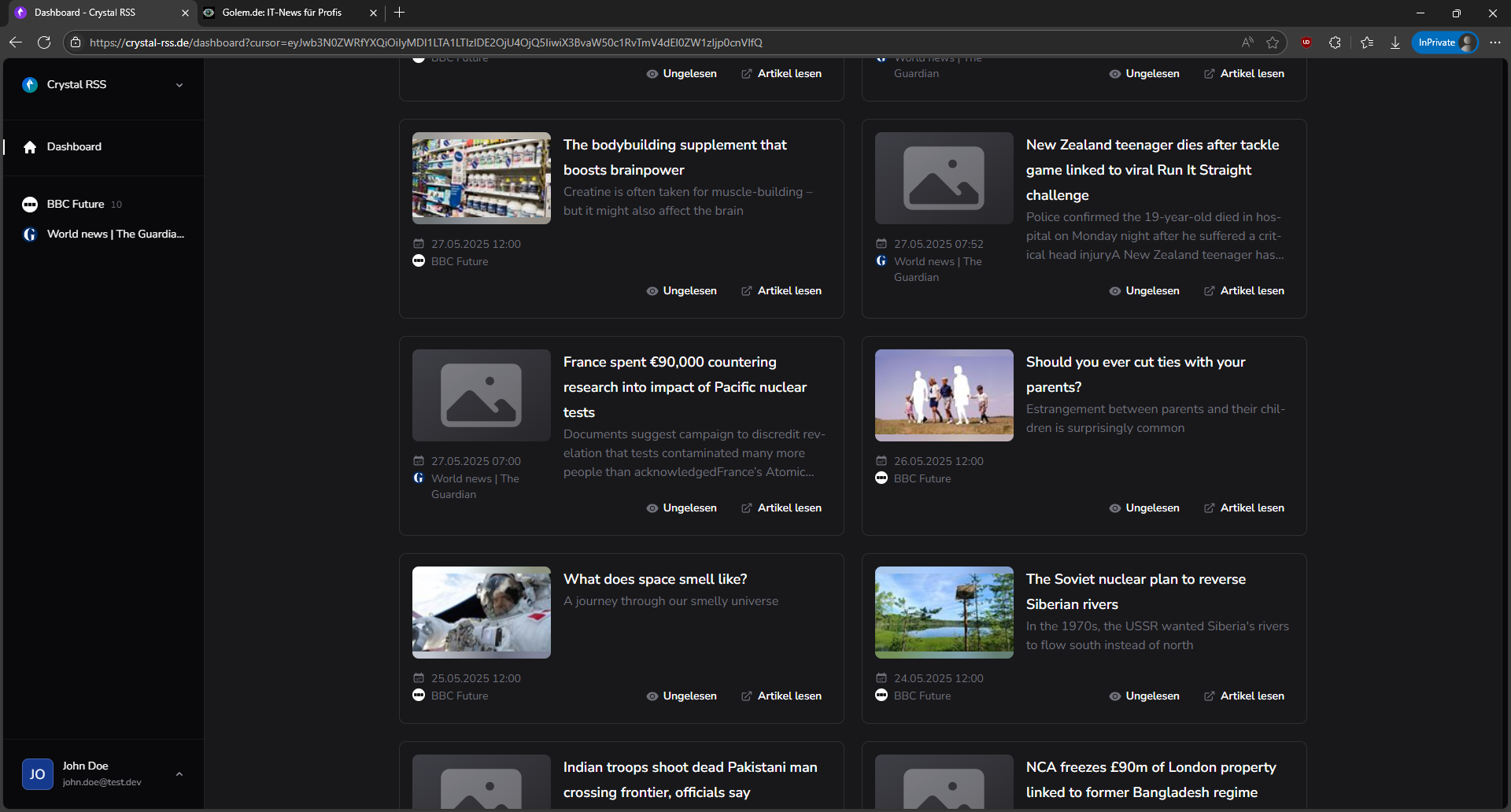1511x812 pixels.
Task: Toggle Ungelesen on bodybuilding supplement article
Action: coord(682,291)
